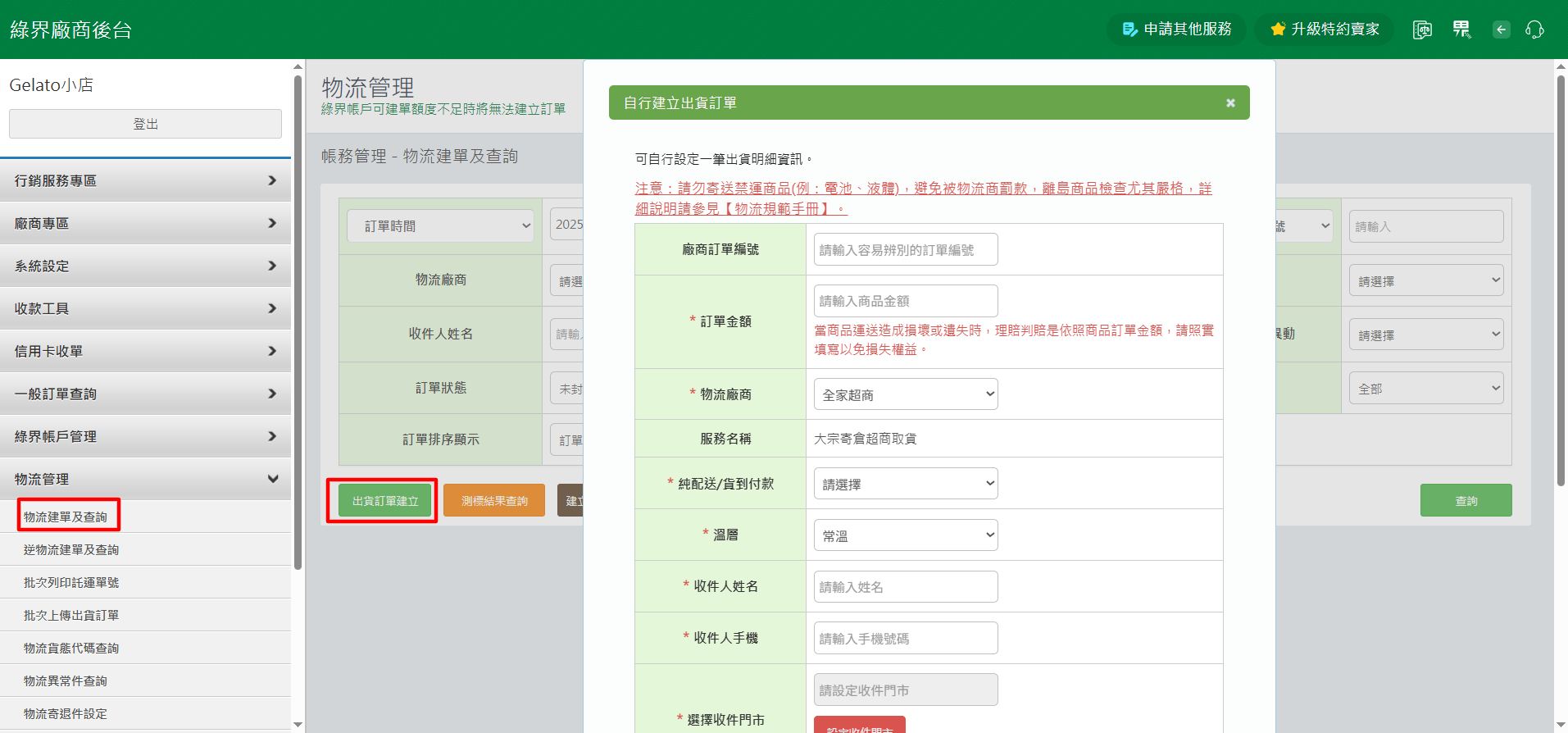Click the orange 測標結果查詢 button

494,500
